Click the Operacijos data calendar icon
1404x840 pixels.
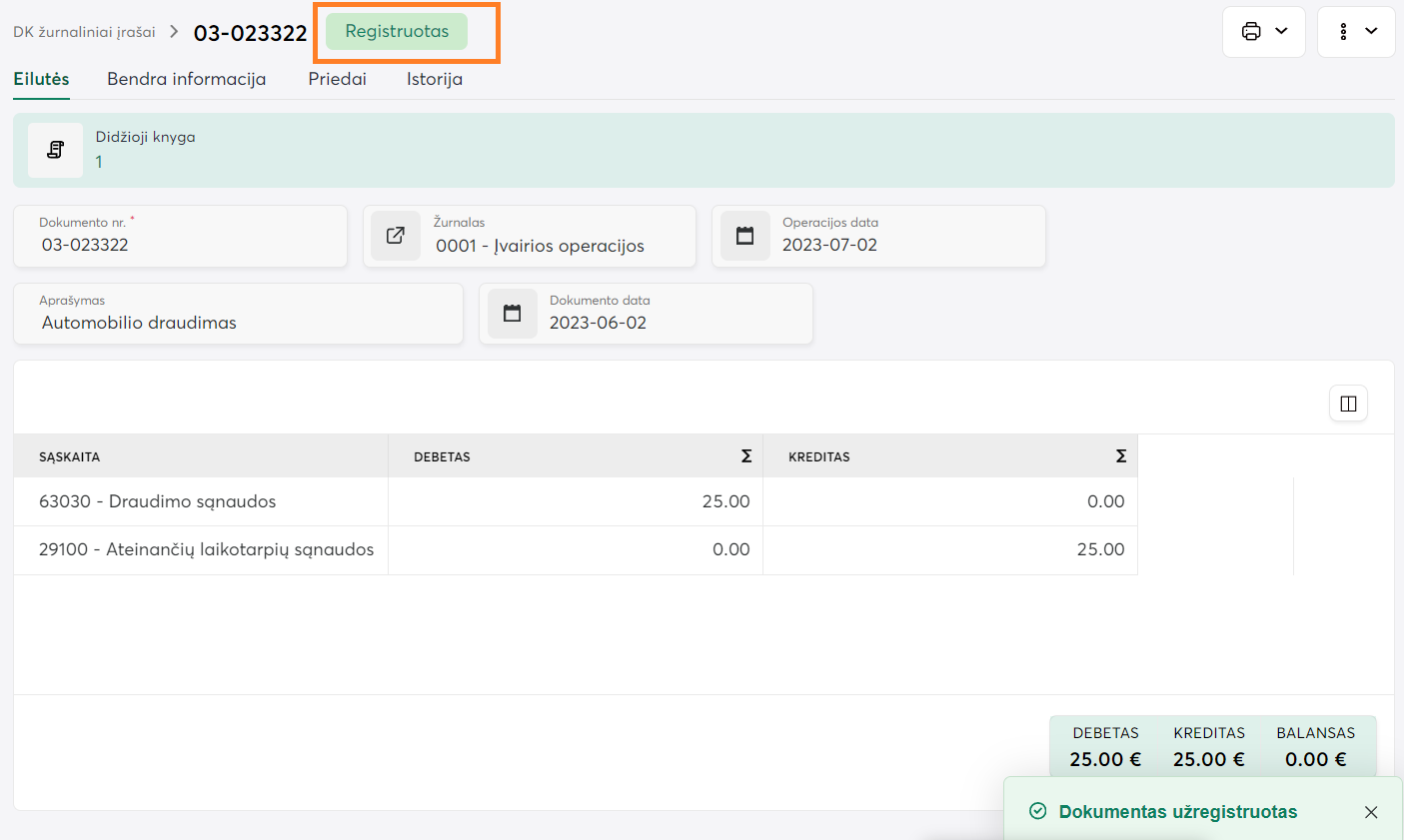[x=744, y=236]
